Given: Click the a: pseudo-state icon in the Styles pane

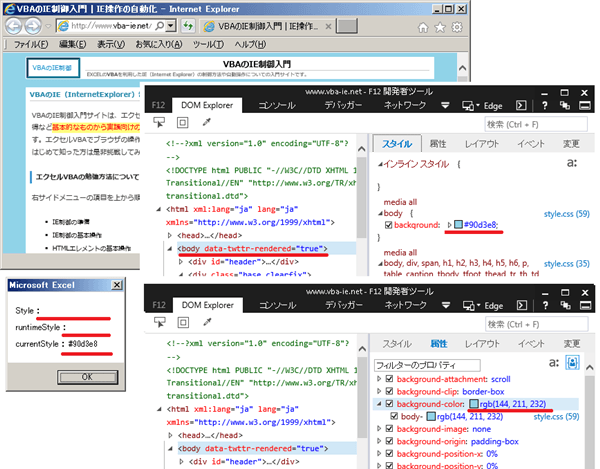Looking at the screenshot, I should pyautogui.click(x=572, y=163).
